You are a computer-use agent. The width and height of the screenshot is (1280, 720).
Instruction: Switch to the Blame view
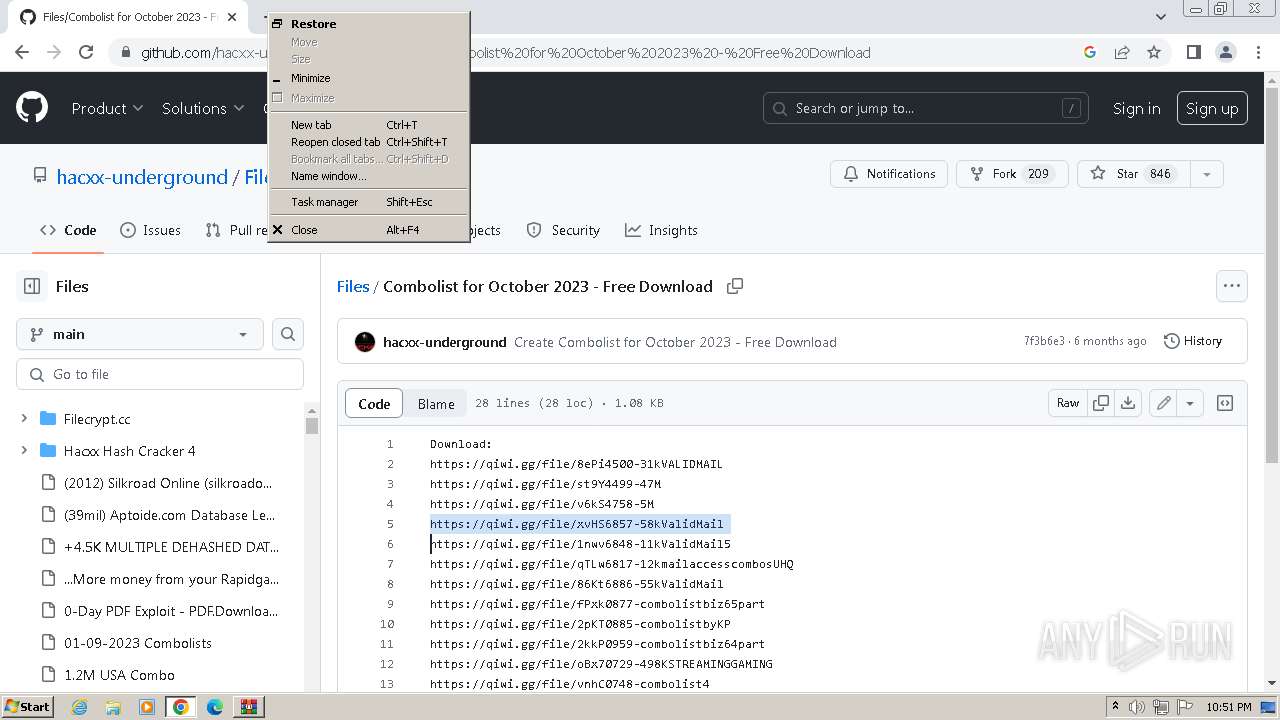[x=436, y=404]
